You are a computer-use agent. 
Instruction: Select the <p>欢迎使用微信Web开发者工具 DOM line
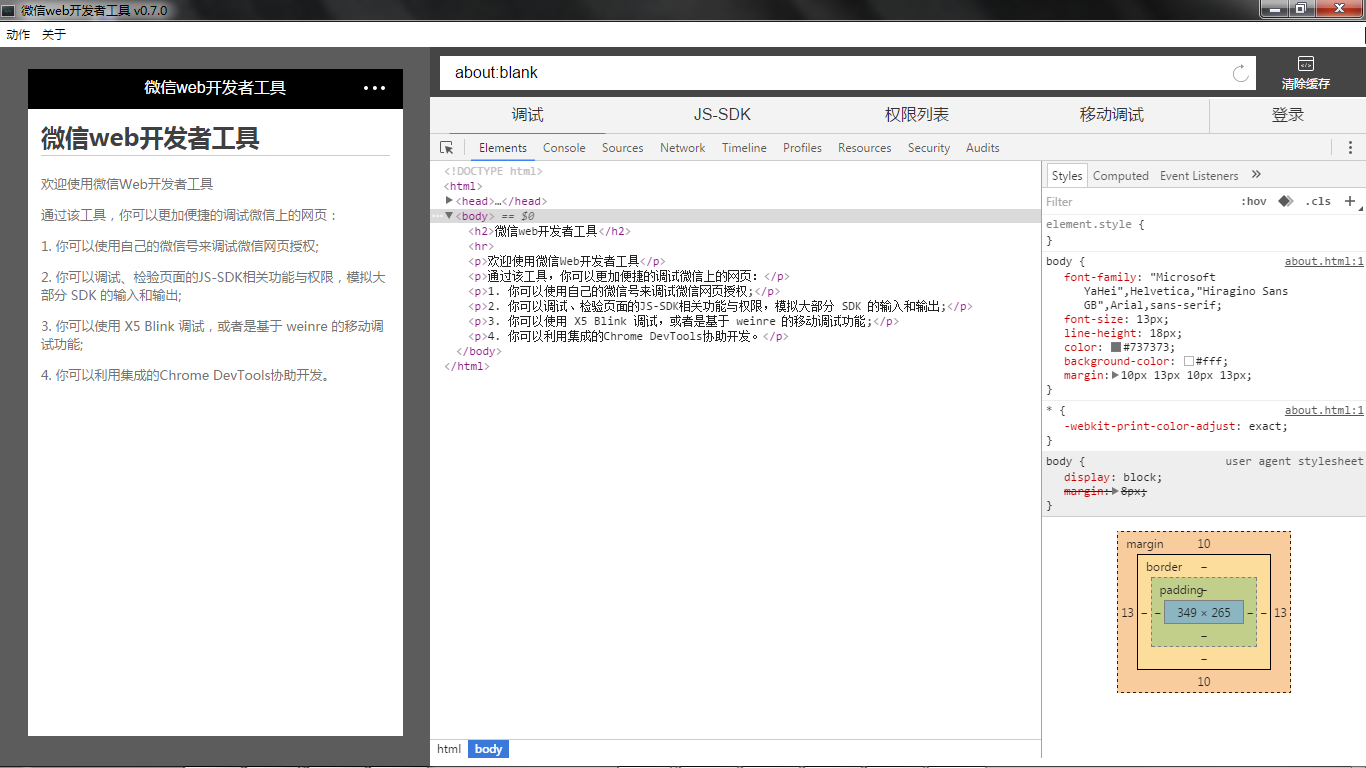(x=566, y=261)
